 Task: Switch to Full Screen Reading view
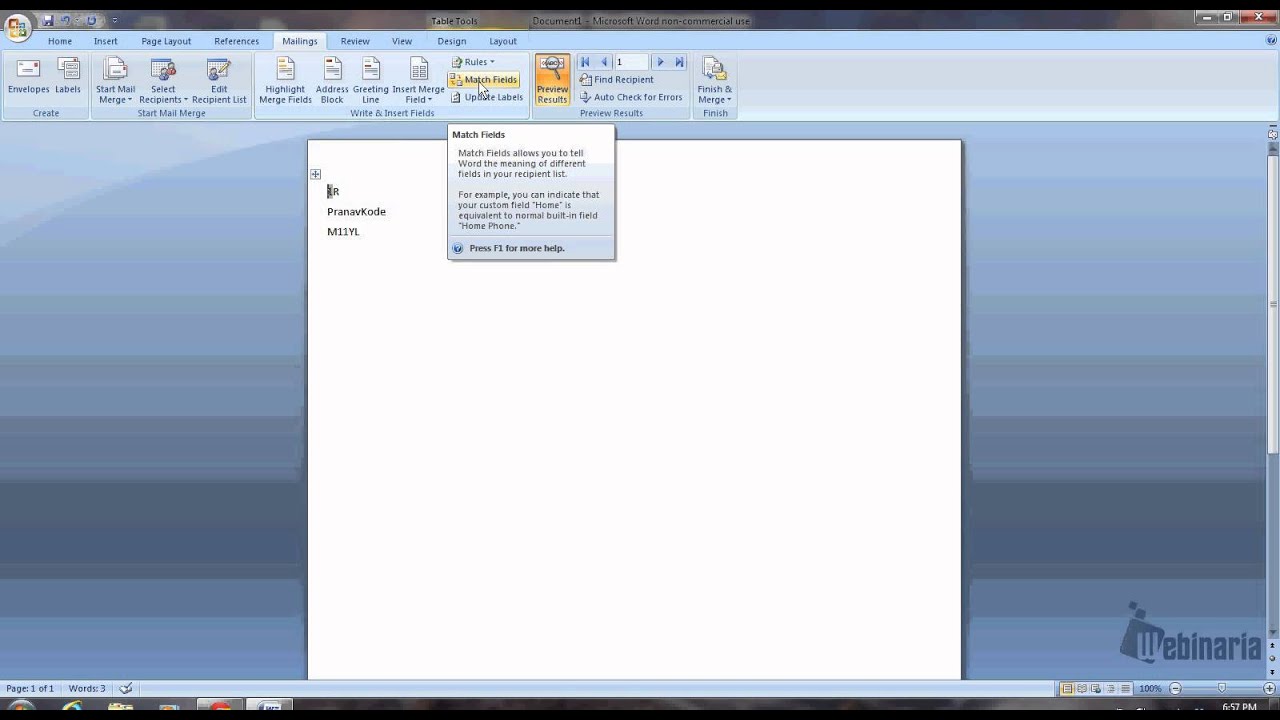point(1082,689)
